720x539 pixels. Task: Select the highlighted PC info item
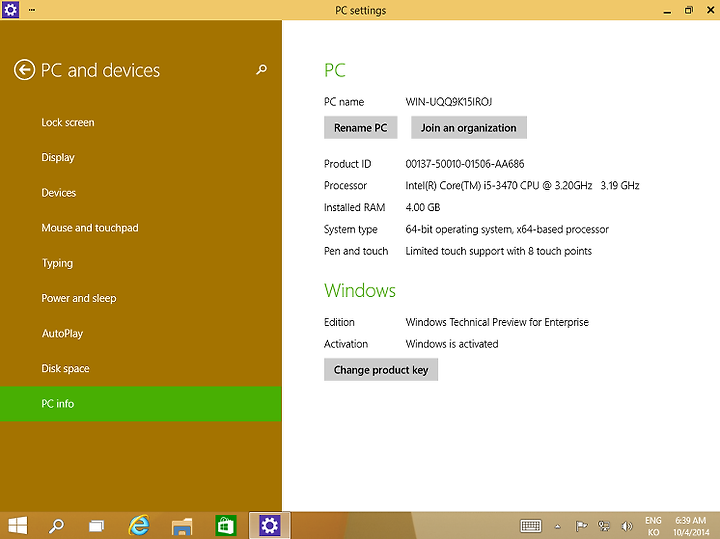[141, 404]
